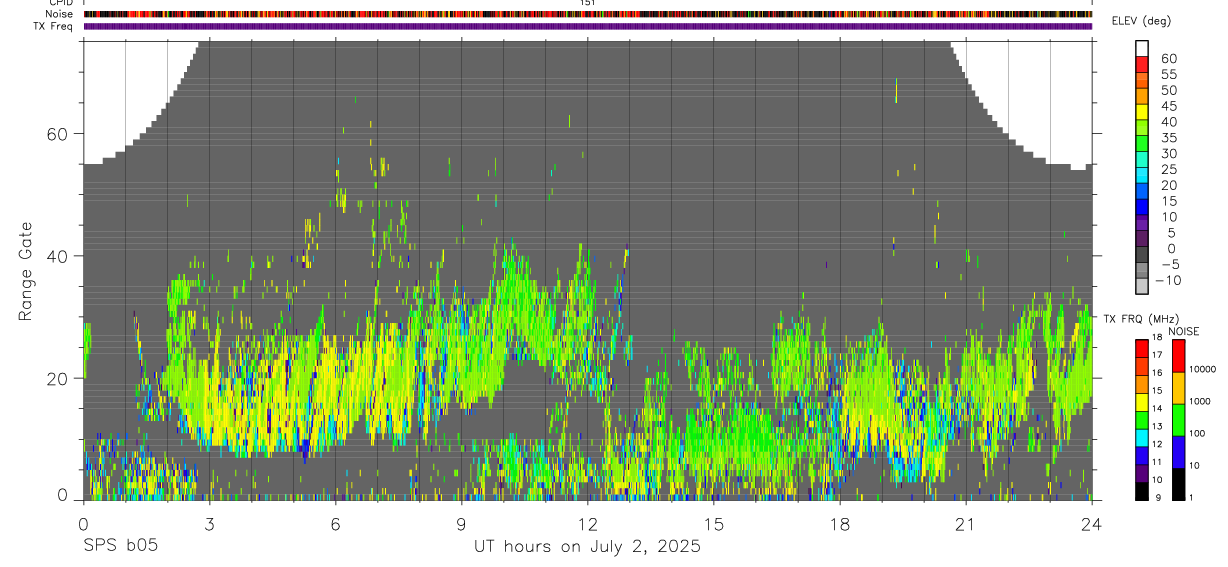Viewport: 1228px width, 567px height.
Task: Click '45' label on ELEV scale
Action: (1168, 106)
